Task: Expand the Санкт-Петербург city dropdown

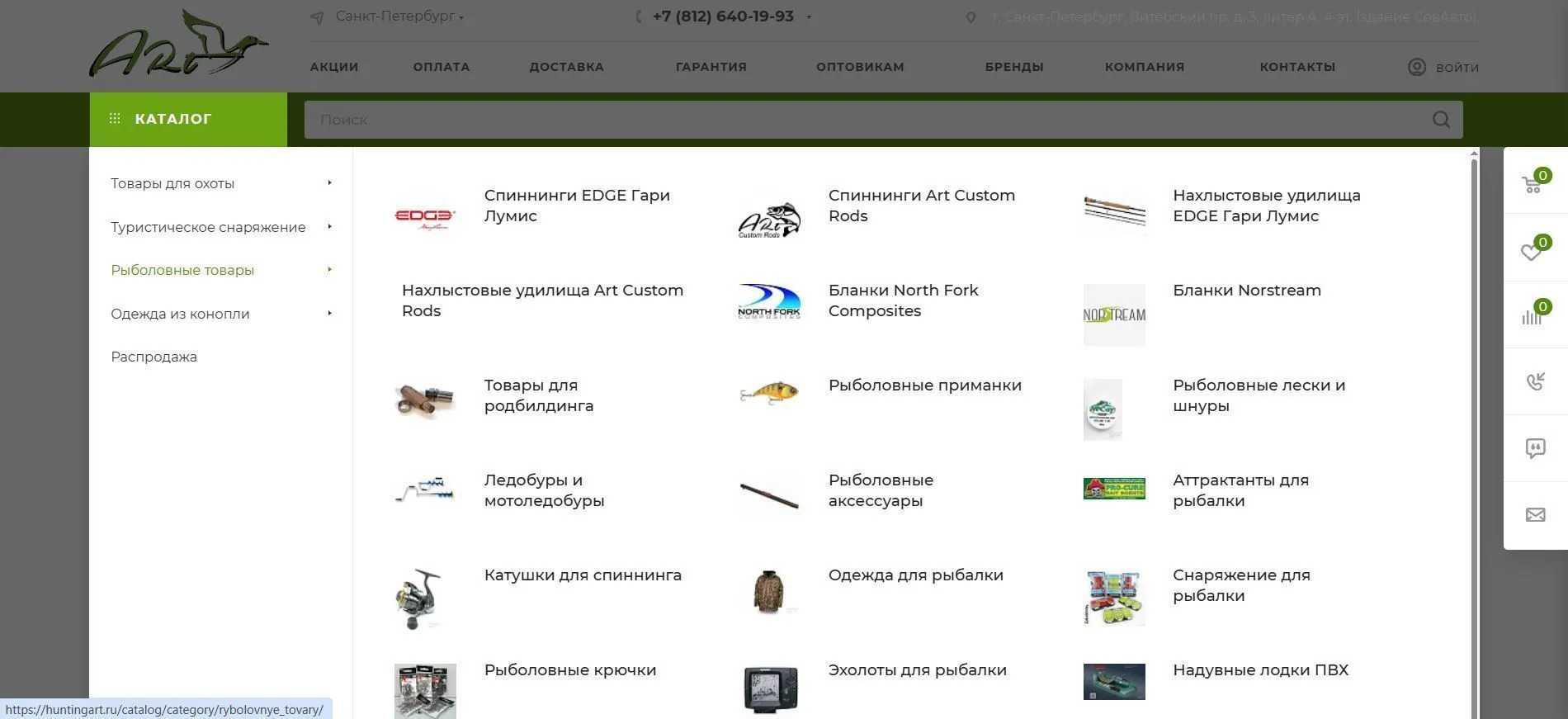Action: click(399, 17)
